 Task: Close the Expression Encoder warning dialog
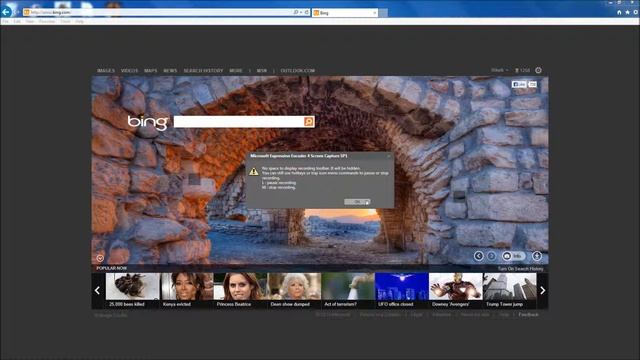pyautogui.click(x=389, y=156)
